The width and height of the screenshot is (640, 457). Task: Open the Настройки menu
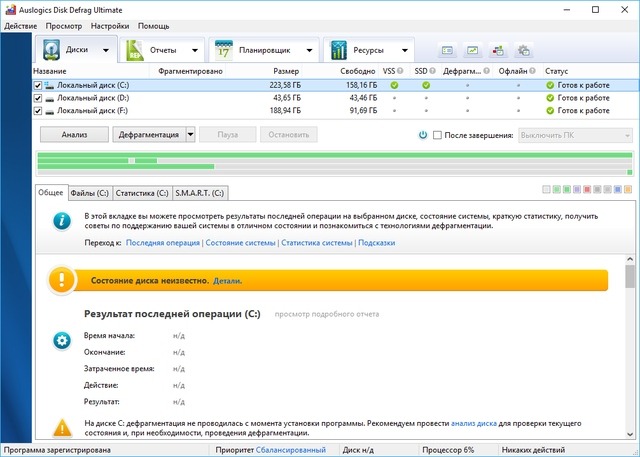pyautogui.click(x=108, y=25)
